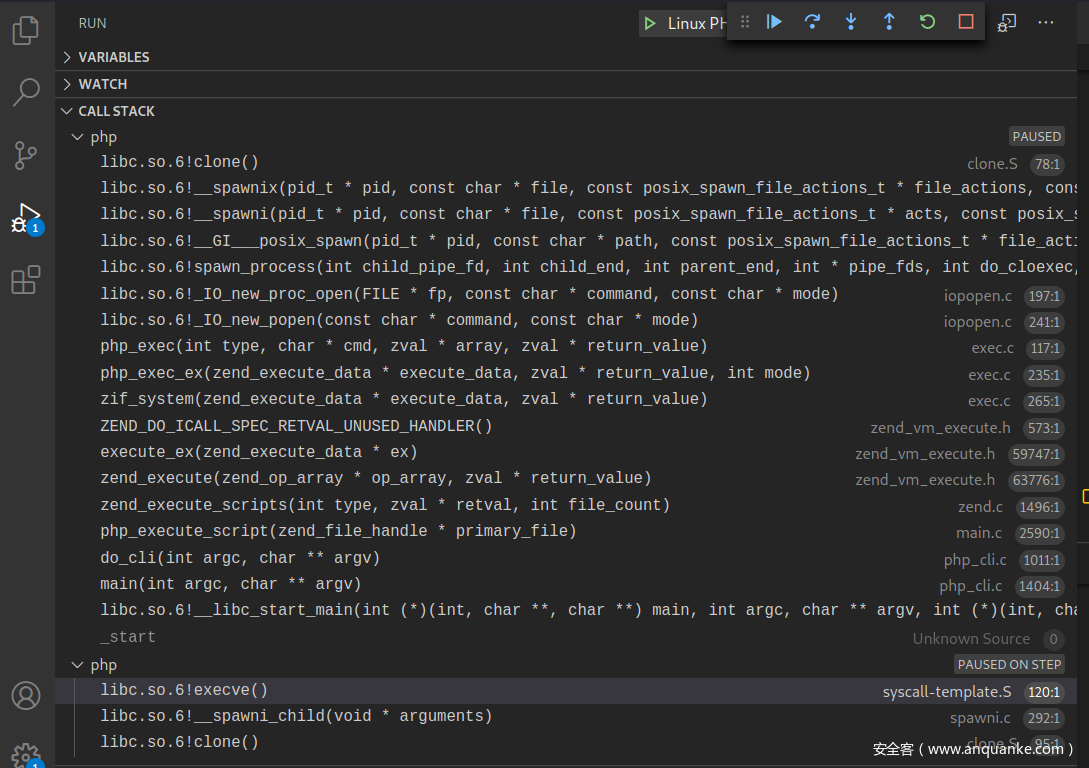
Task: Click the Step Out debug button
Action: click(888, 22)
